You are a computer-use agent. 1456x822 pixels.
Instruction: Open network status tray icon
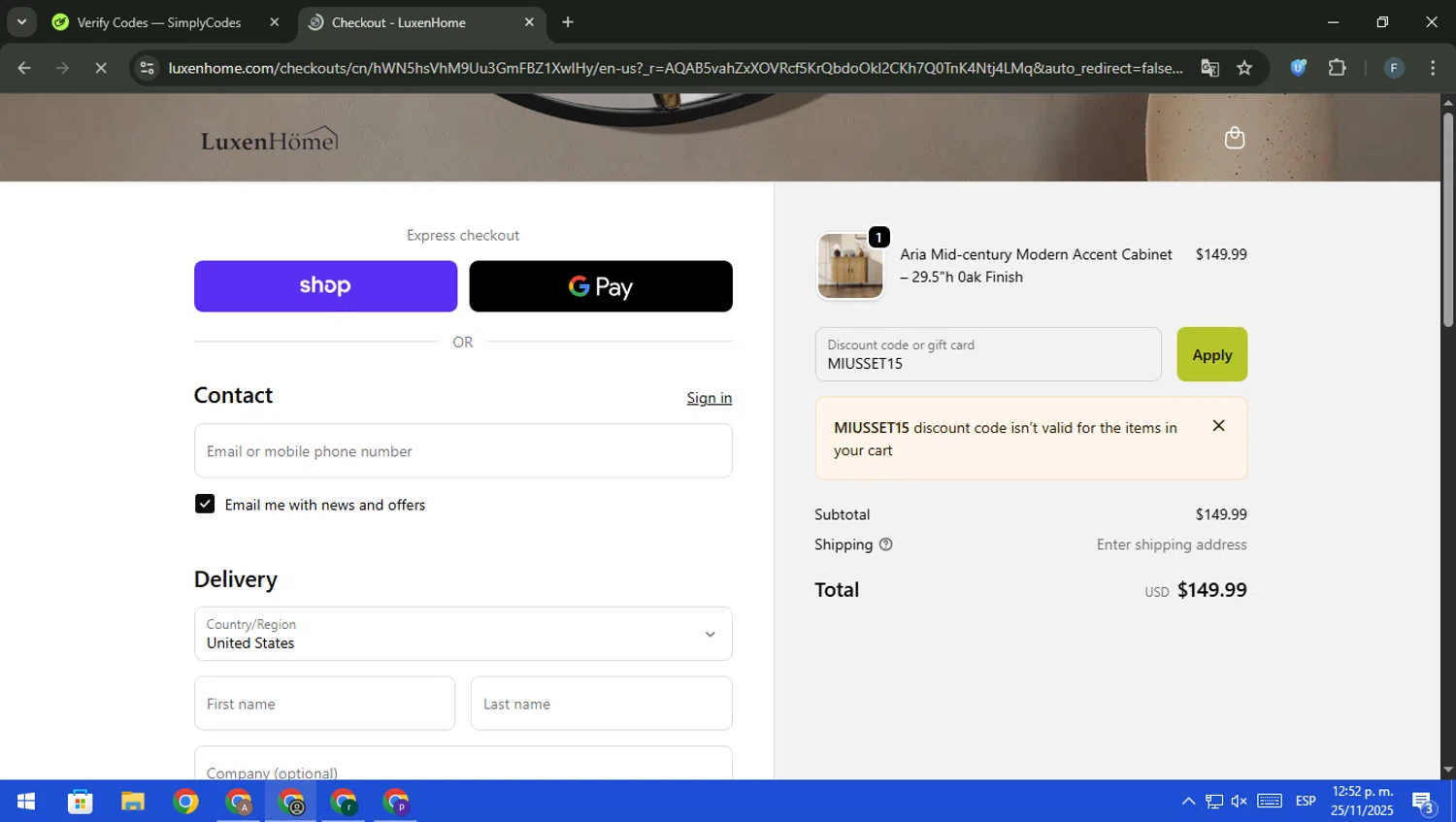coord(1214,802)
